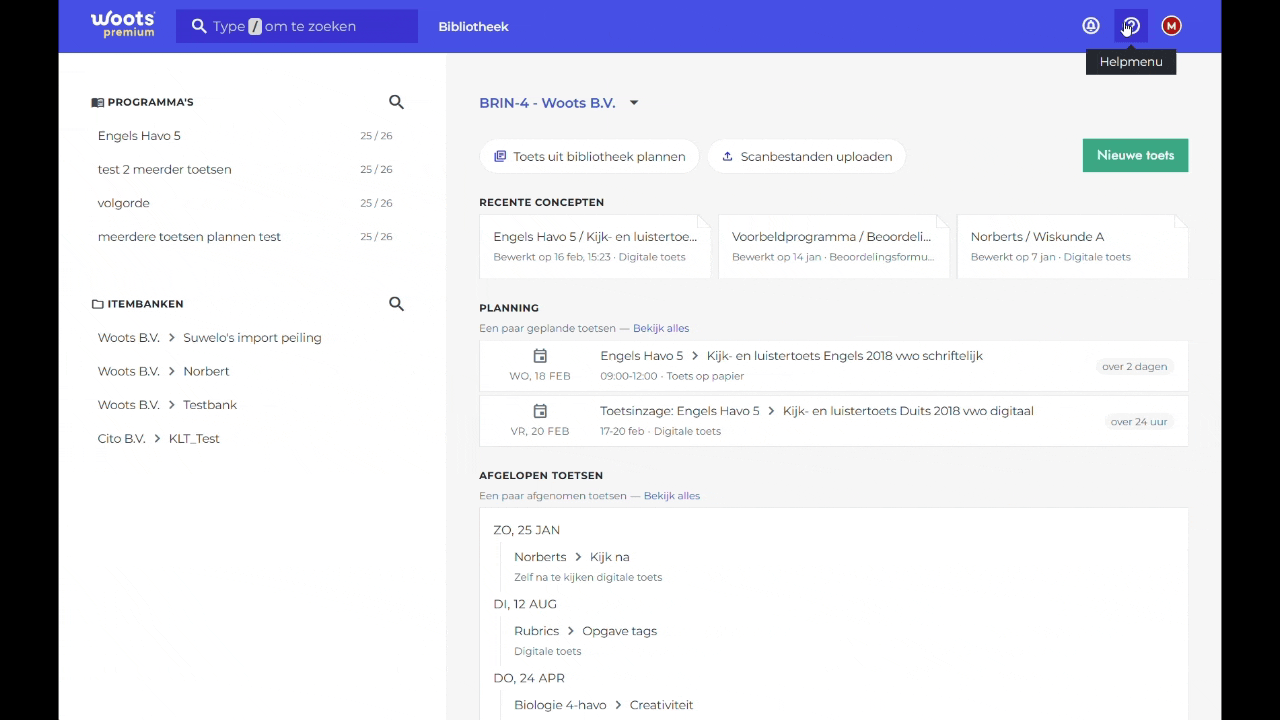
Task: Click Bekijk alles link under Afgelopen toetsen
Action: coord(672,496)
